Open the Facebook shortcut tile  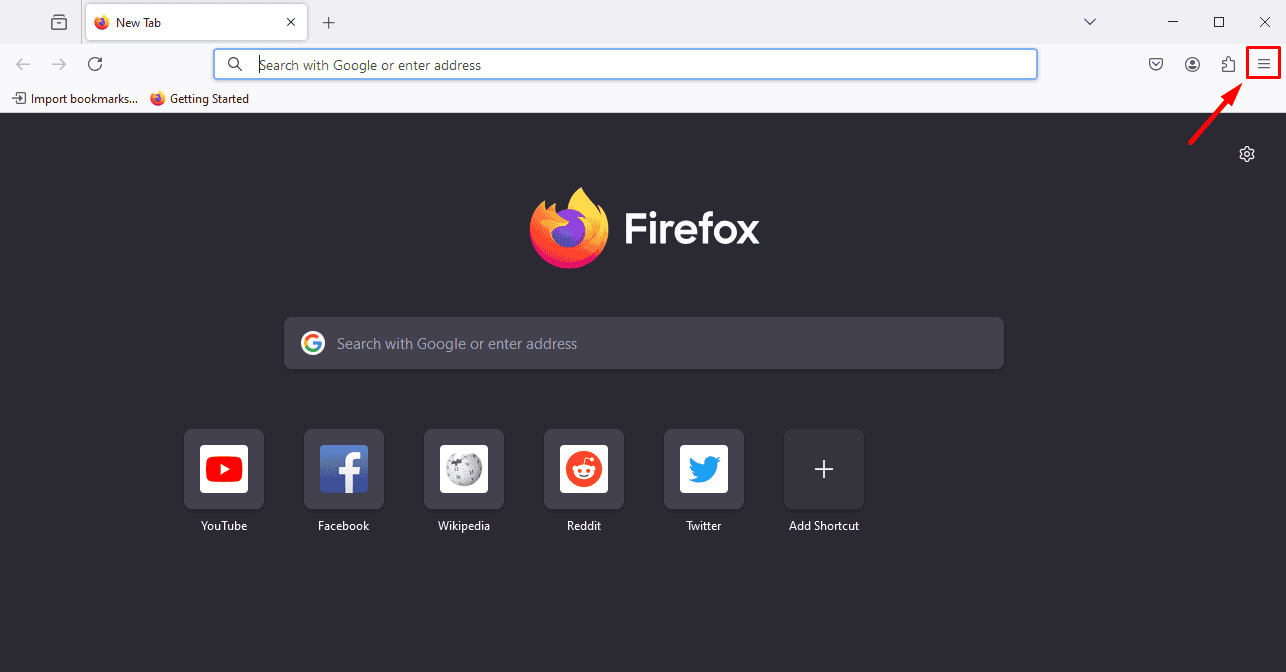(x=344, y=469)
